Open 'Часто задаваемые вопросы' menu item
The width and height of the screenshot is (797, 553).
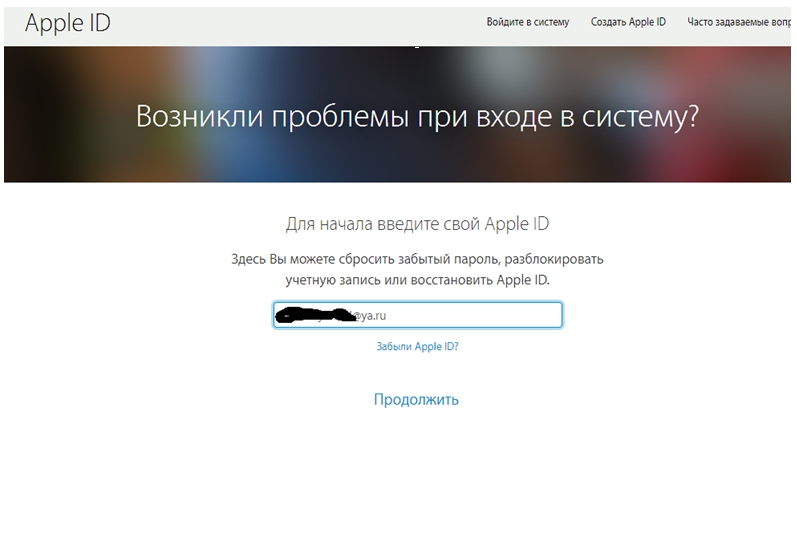[739, 22]
